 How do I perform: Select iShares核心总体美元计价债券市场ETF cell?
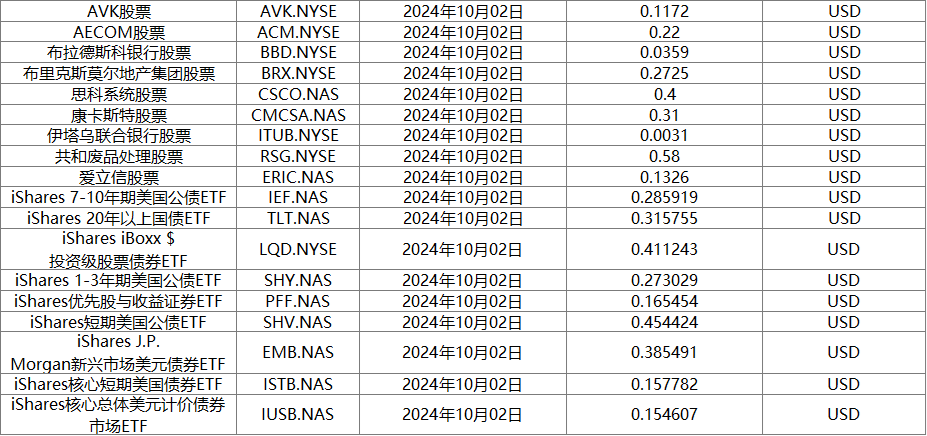coord(119,415)
